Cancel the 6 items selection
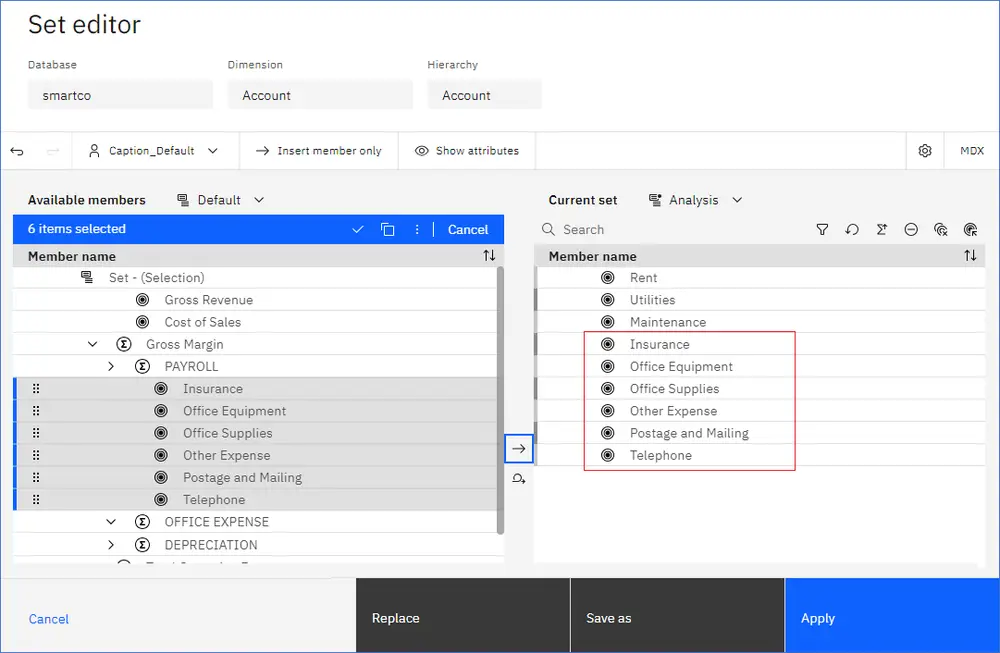 coord(467,230)
